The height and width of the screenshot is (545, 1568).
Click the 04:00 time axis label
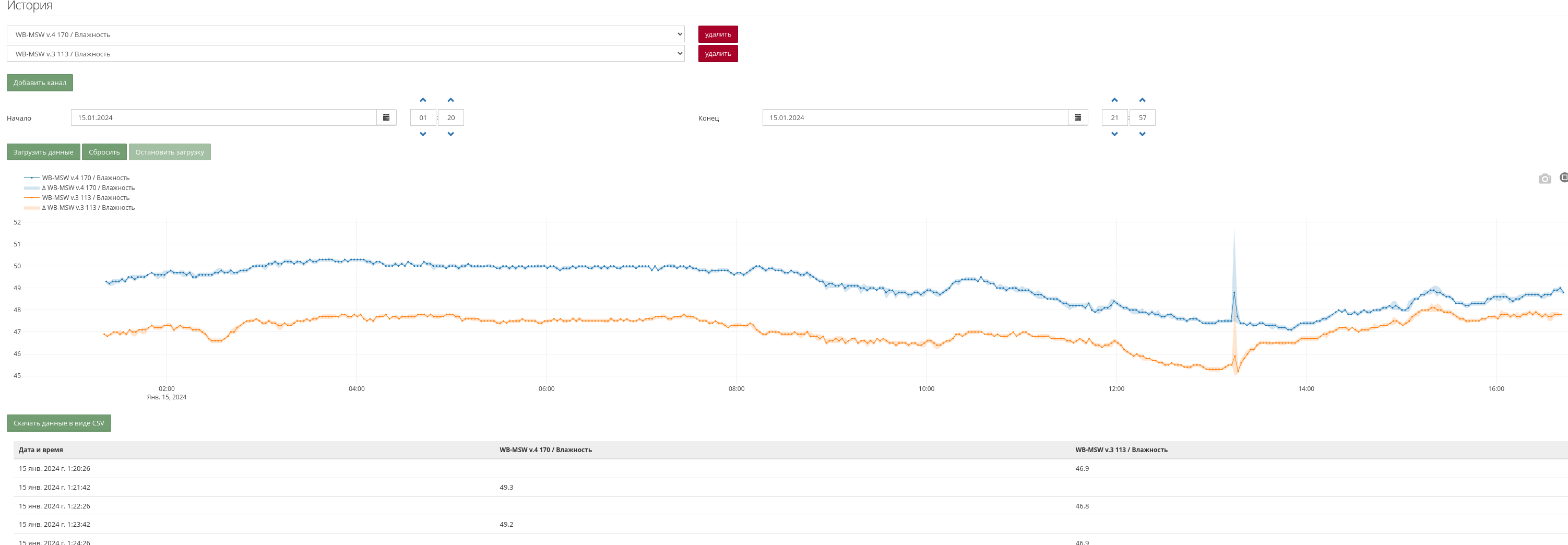coord(357,388)
